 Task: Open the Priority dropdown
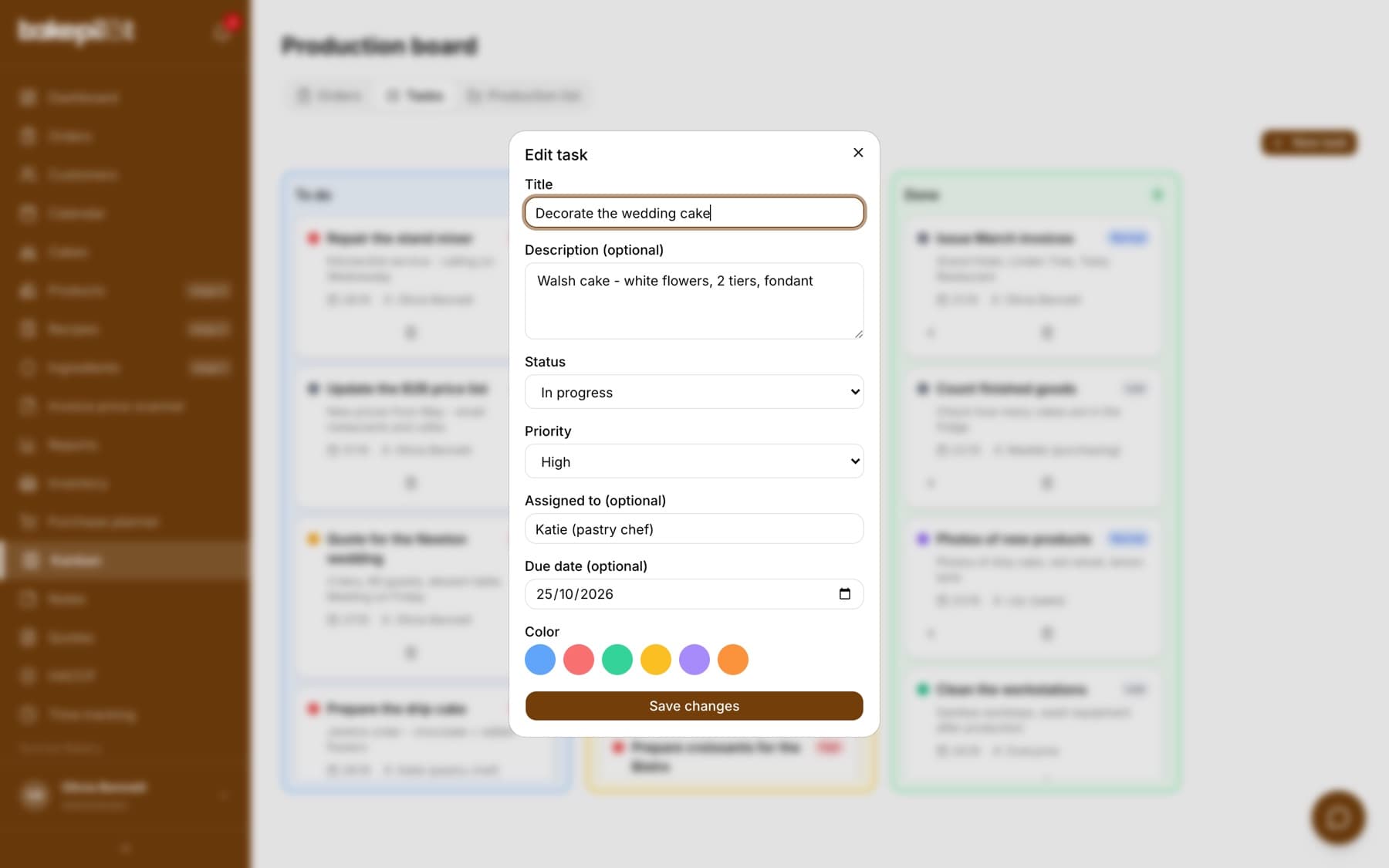(x=694, y=461)
